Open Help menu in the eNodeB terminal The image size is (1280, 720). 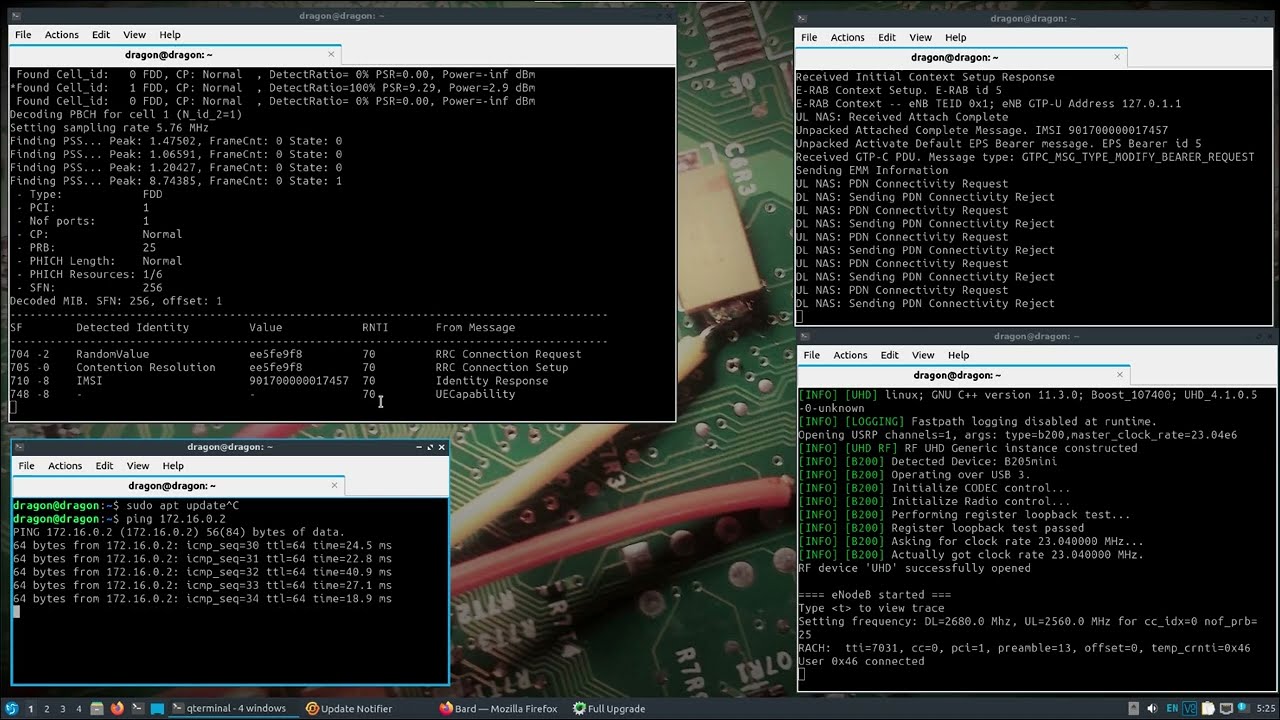[x=959, y=355]
